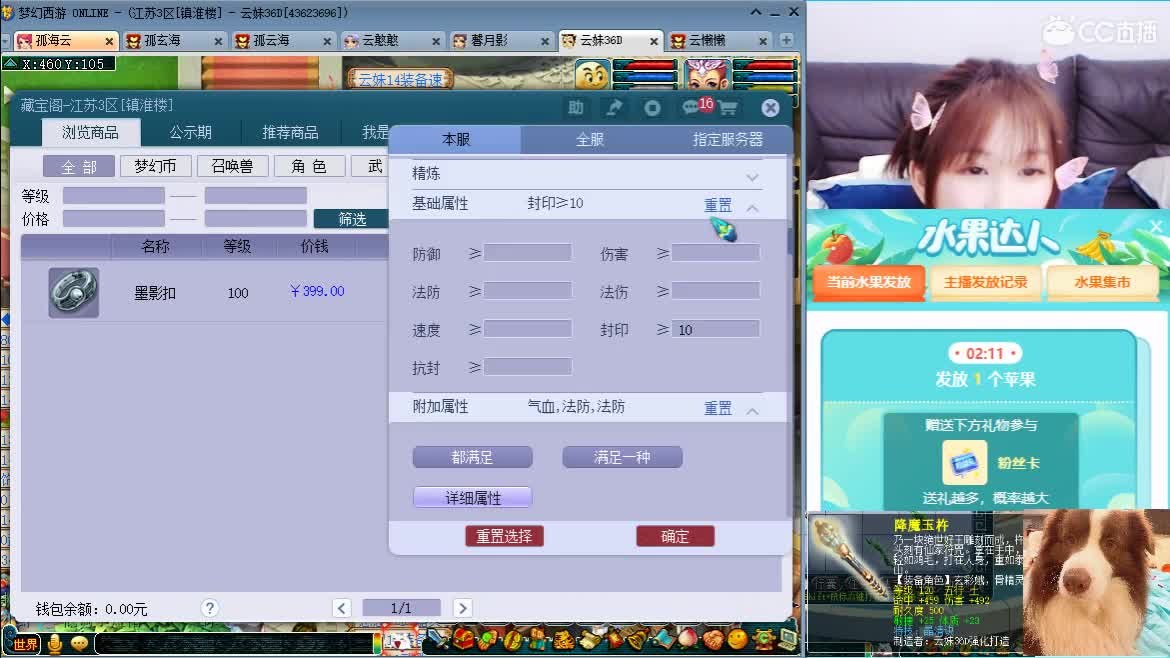Click the peach icon in bottom toolbar
The height and width of the screenshot is (658, 1170).
686,639
